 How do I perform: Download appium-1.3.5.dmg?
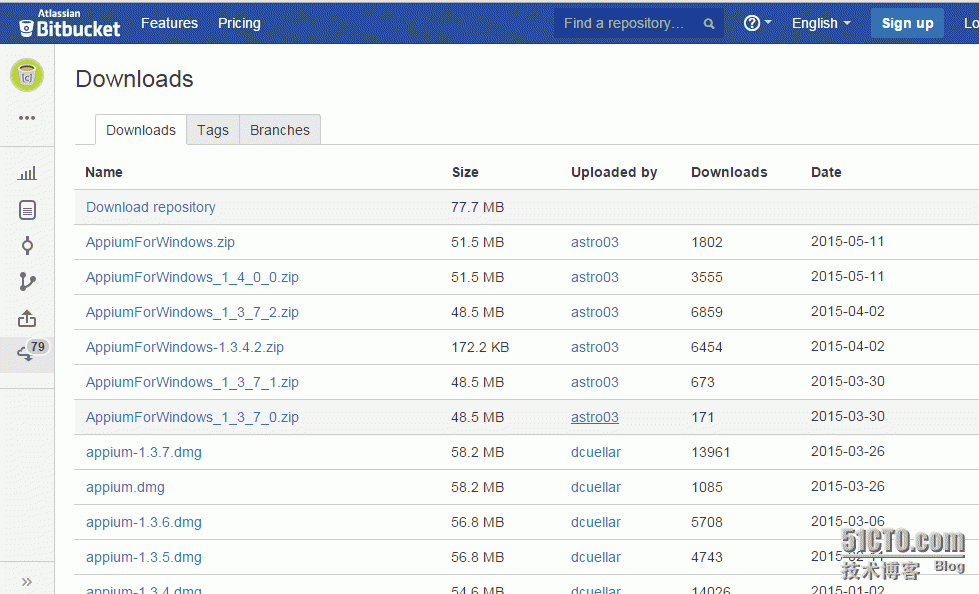(144, 557)
